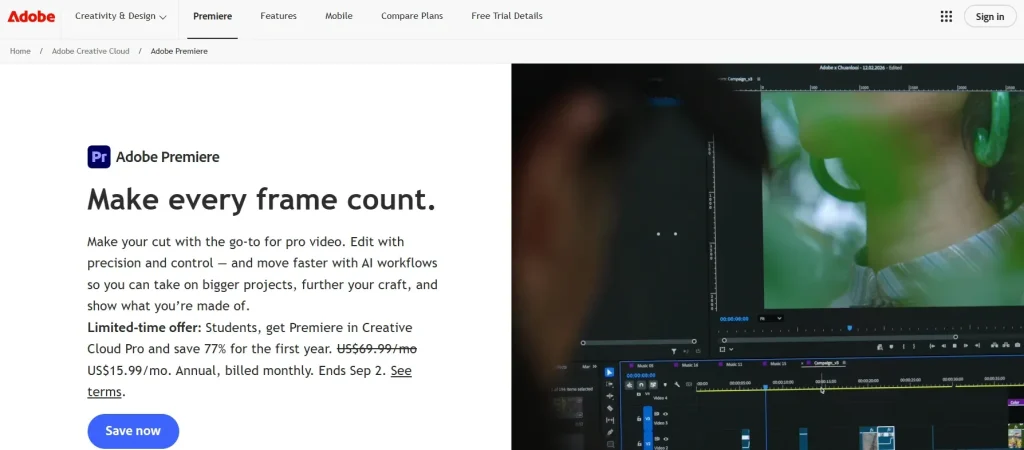Open the Mobile navigation item
1024x450 pixels.
pos(339,16)
